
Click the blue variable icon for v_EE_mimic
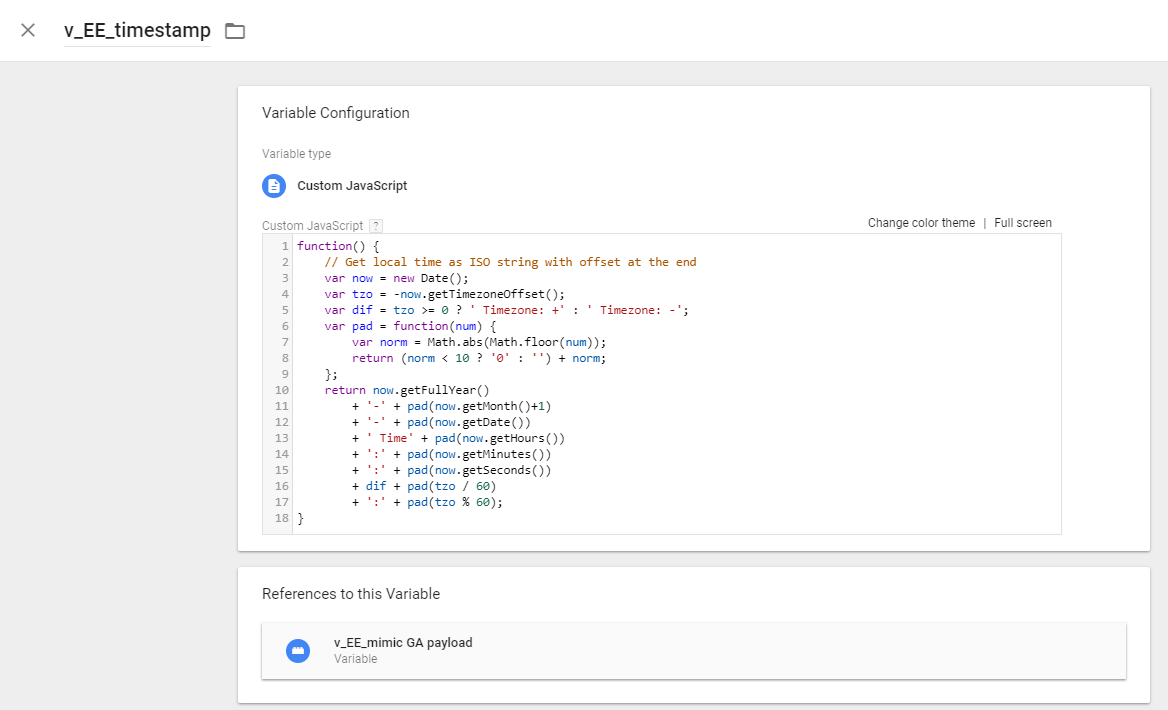(x=298, y=650)
